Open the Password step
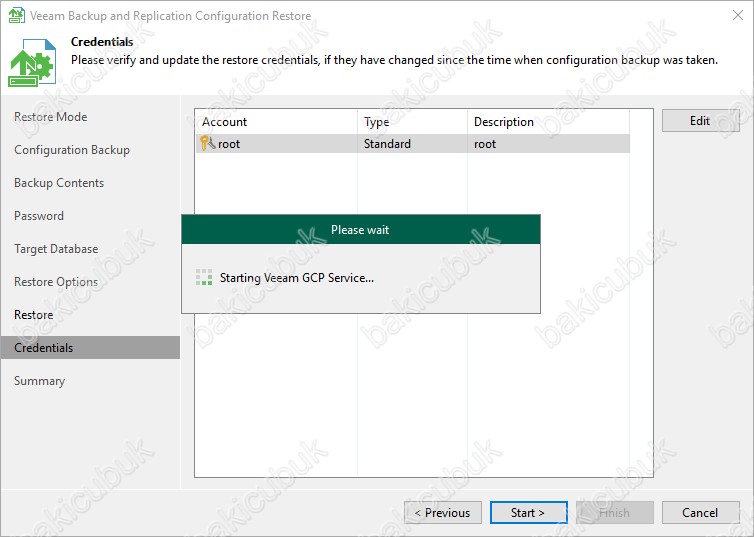The image size is (754, 537). pyautogui.click(x=38, y=216)
